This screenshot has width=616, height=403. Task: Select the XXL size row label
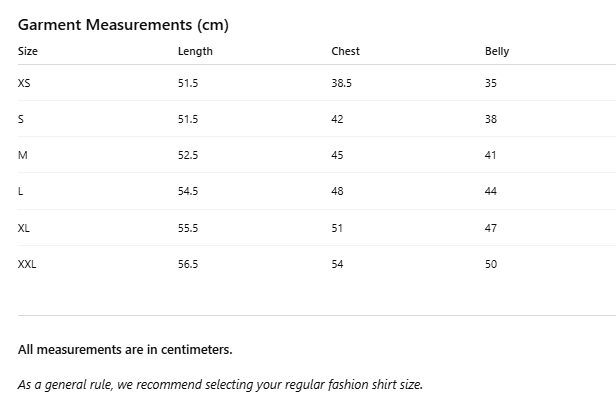coord(27,264)
